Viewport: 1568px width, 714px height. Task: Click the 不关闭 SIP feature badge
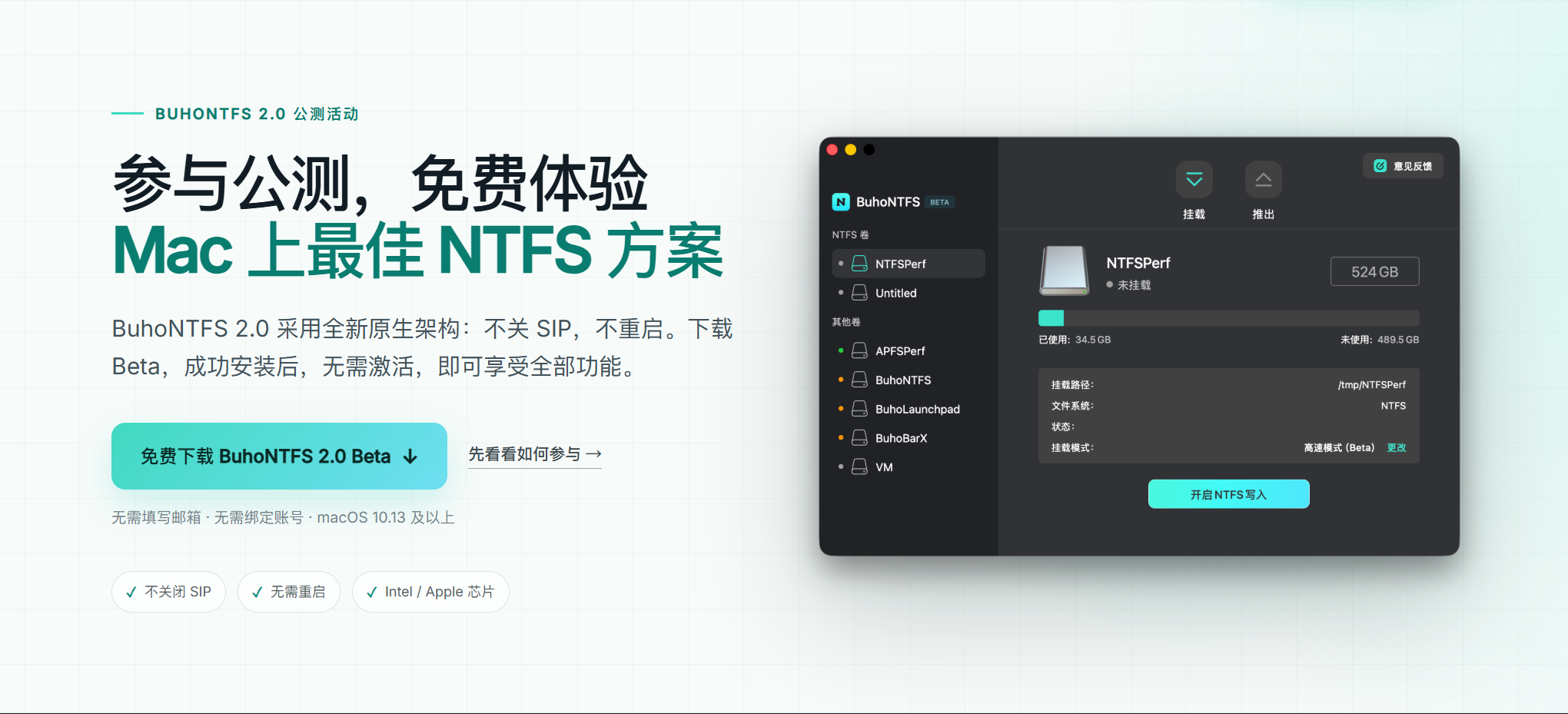coord(168,592)
